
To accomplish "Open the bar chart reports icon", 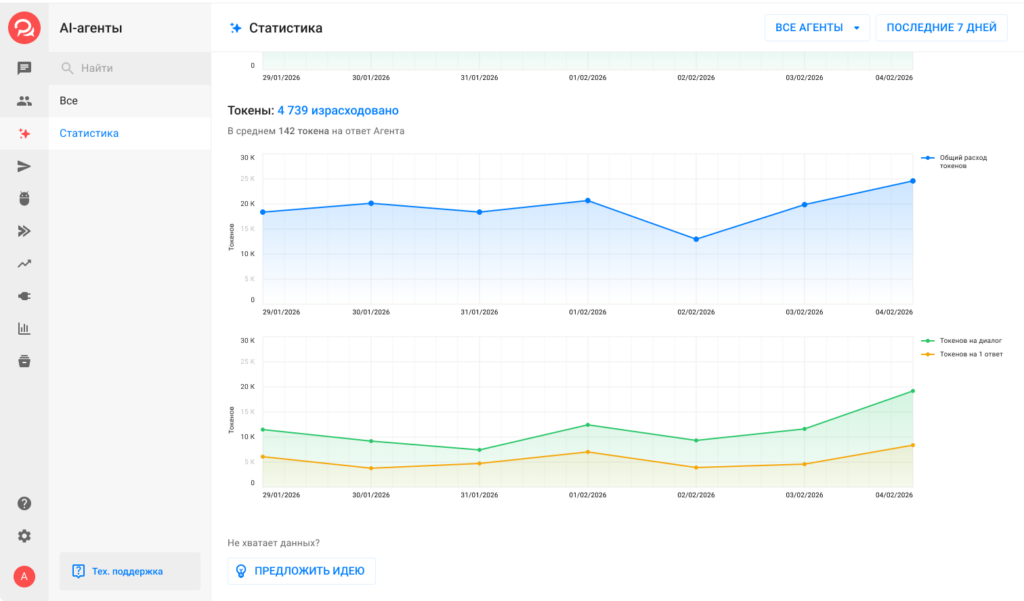I will (24, 329).
